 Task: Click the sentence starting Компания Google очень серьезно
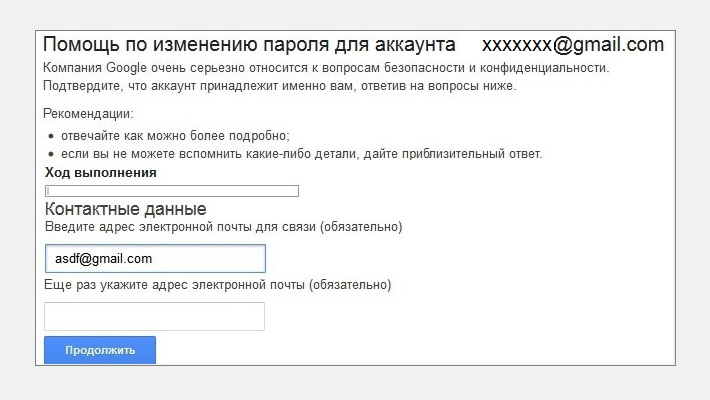click(326, 68)
